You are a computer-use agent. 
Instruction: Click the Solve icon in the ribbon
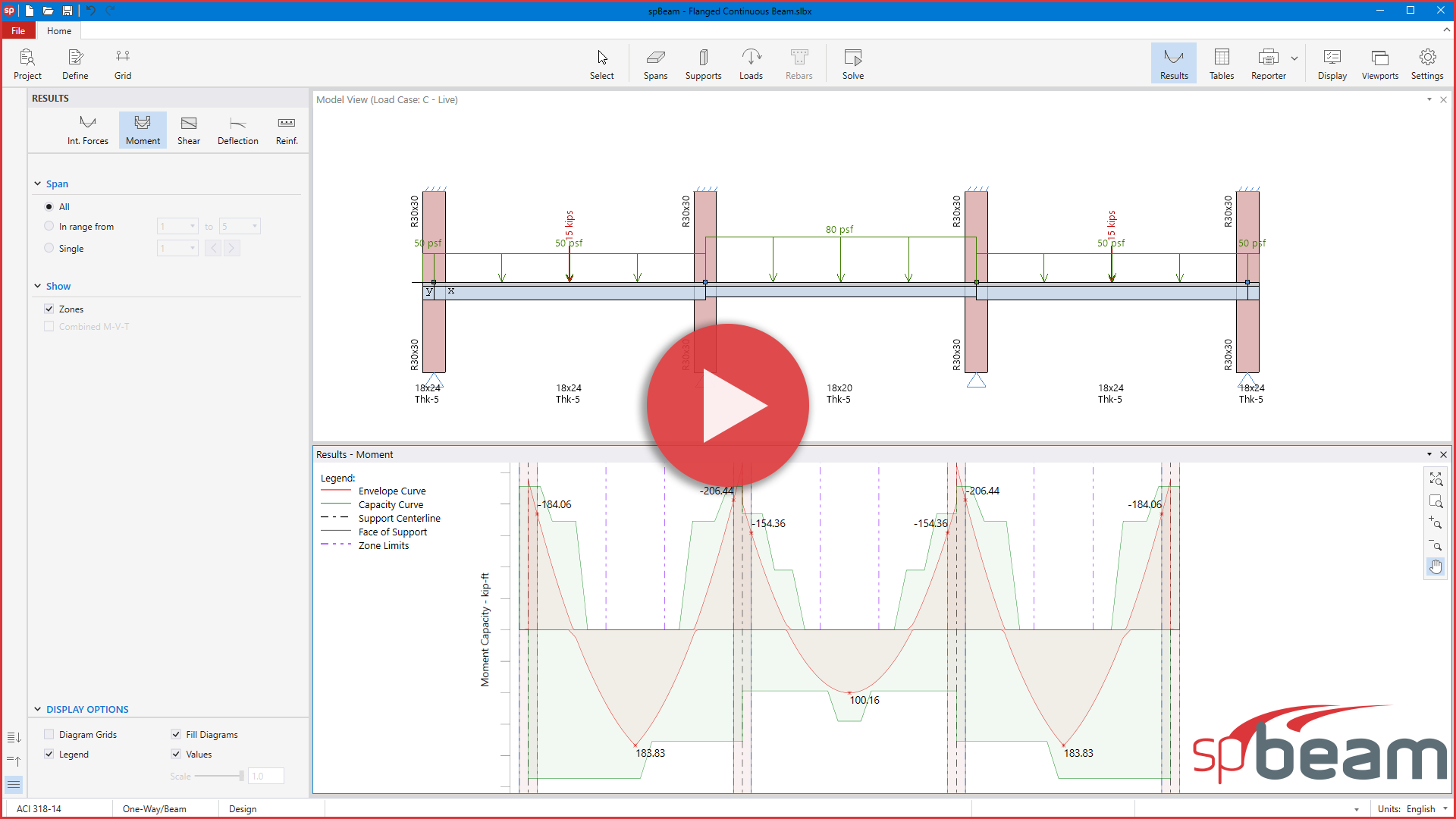pyautogui.click(x=852, y=63)
